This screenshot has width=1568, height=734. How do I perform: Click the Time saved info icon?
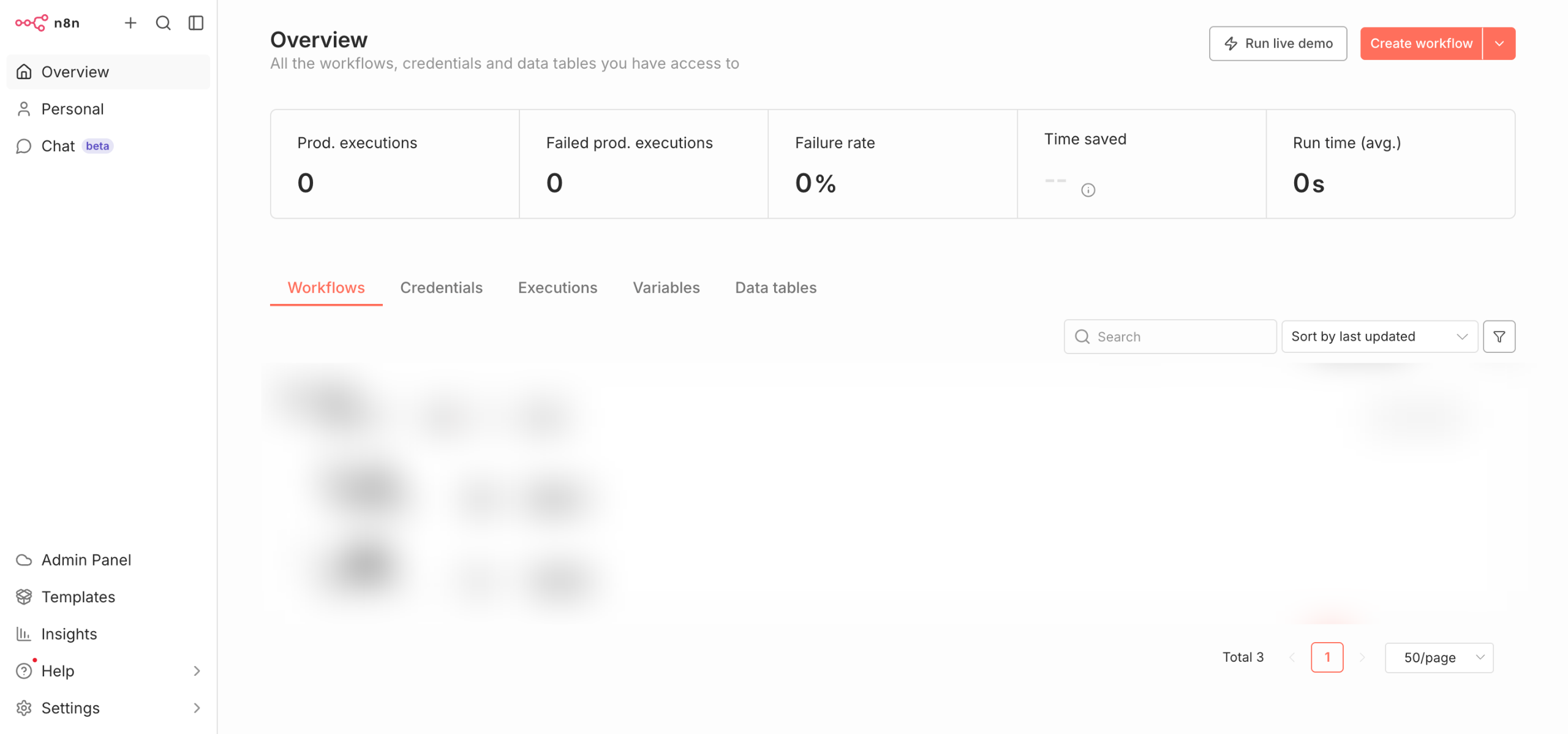click(x=1088, y=190)
